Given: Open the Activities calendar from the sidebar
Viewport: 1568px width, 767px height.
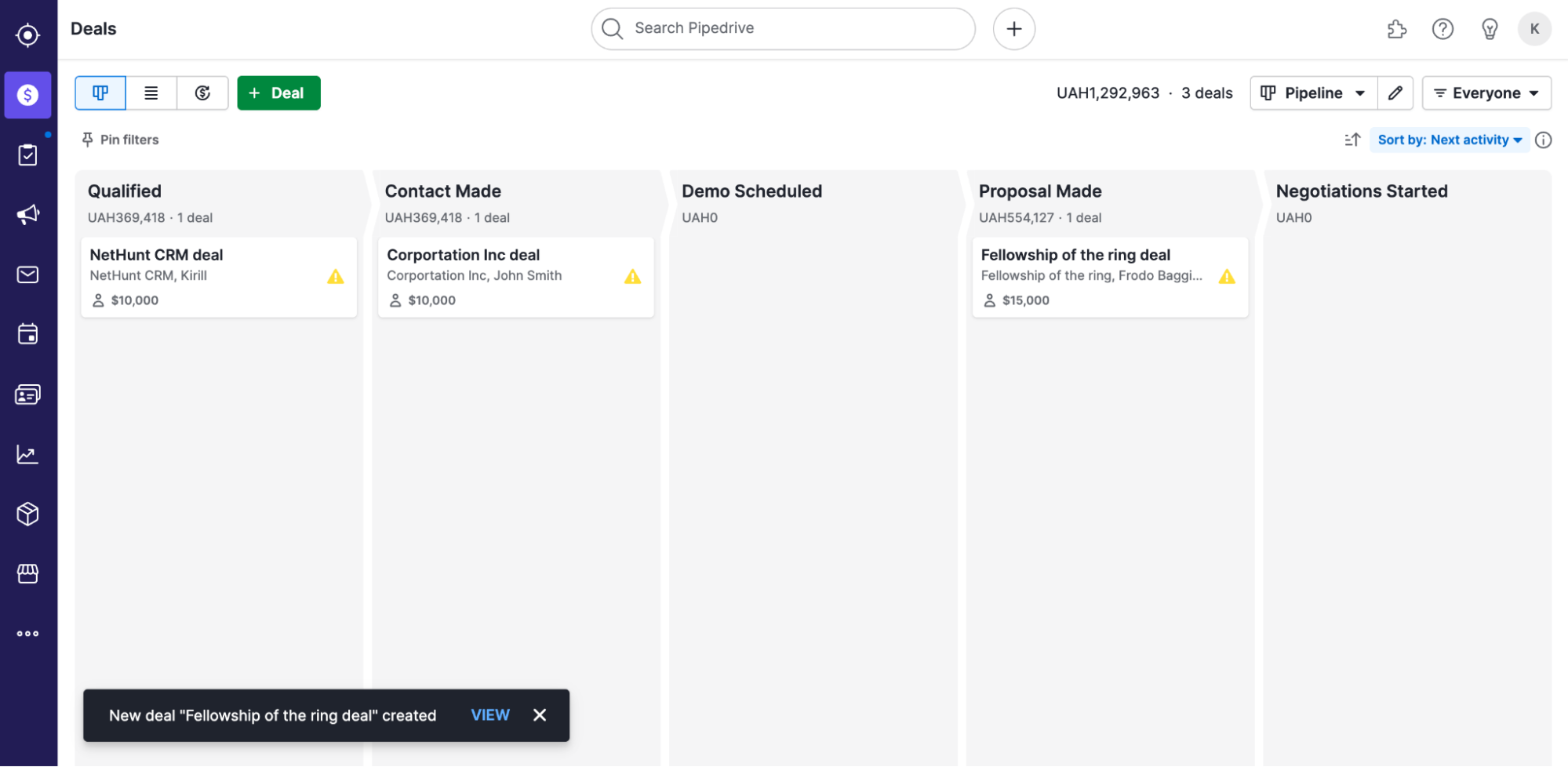Looking at the screenshot, I should (27, 334).
